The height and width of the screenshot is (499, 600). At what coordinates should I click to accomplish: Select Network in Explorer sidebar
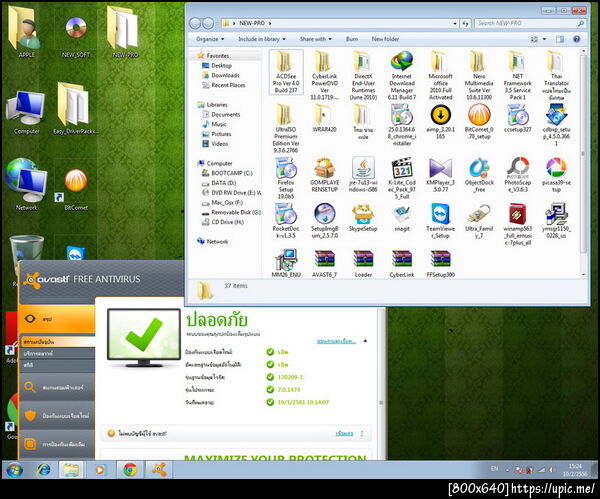coord(212,242)
